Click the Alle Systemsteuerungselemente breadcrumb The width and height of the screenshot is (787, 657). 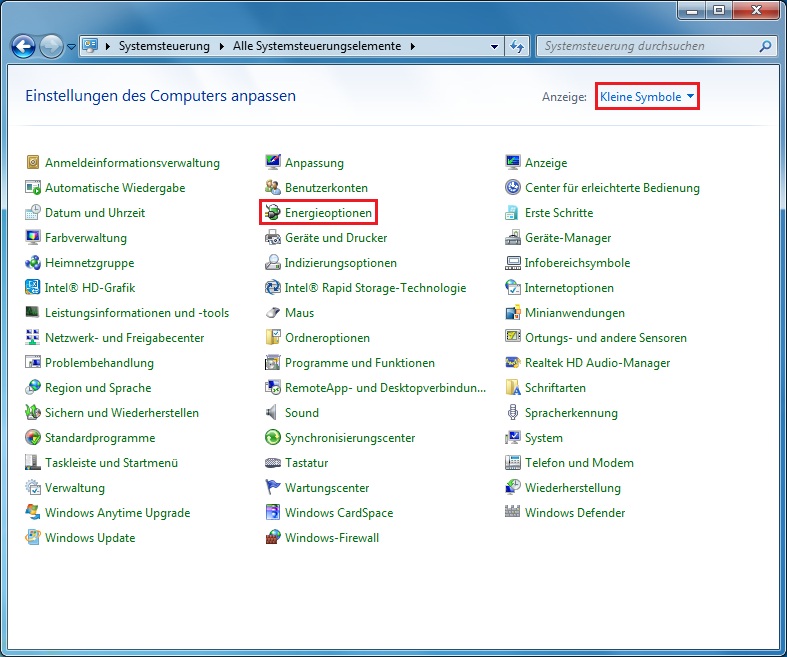click(x=317, y=46)
